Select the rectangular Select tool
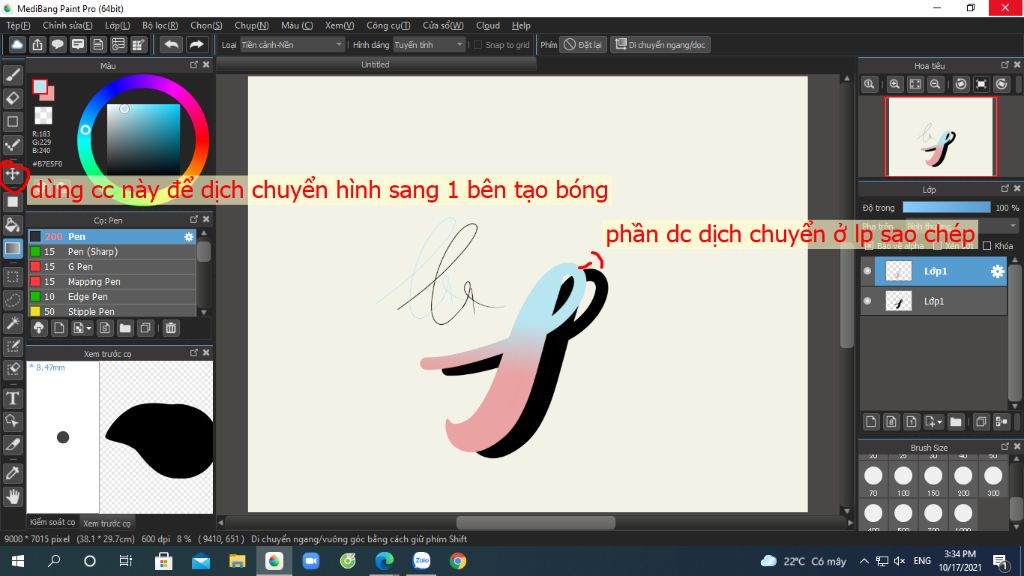The height and width of the screenshot is (576, 1024). coord(12,277)
